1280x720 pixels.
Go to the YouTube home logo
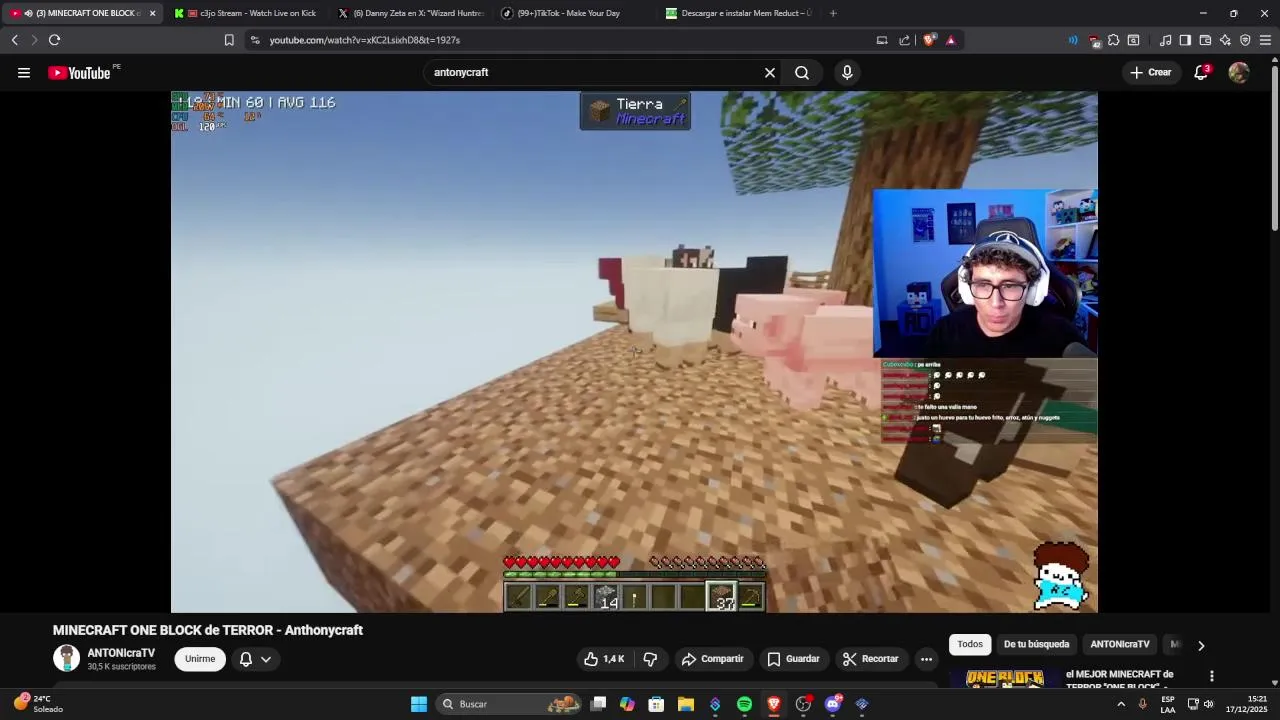pos(79,72)
